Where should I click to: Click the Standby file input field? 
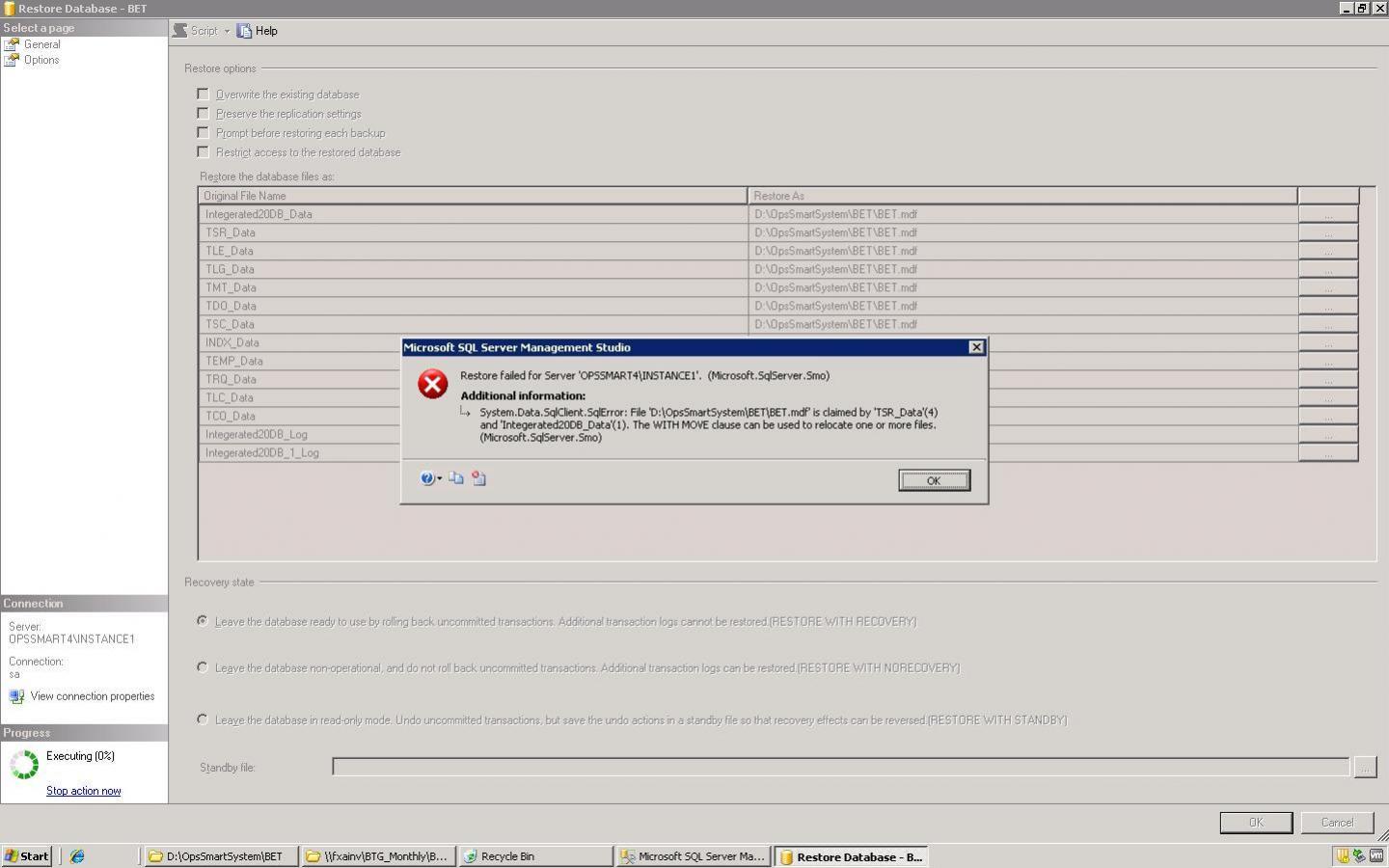pos(841,767)
